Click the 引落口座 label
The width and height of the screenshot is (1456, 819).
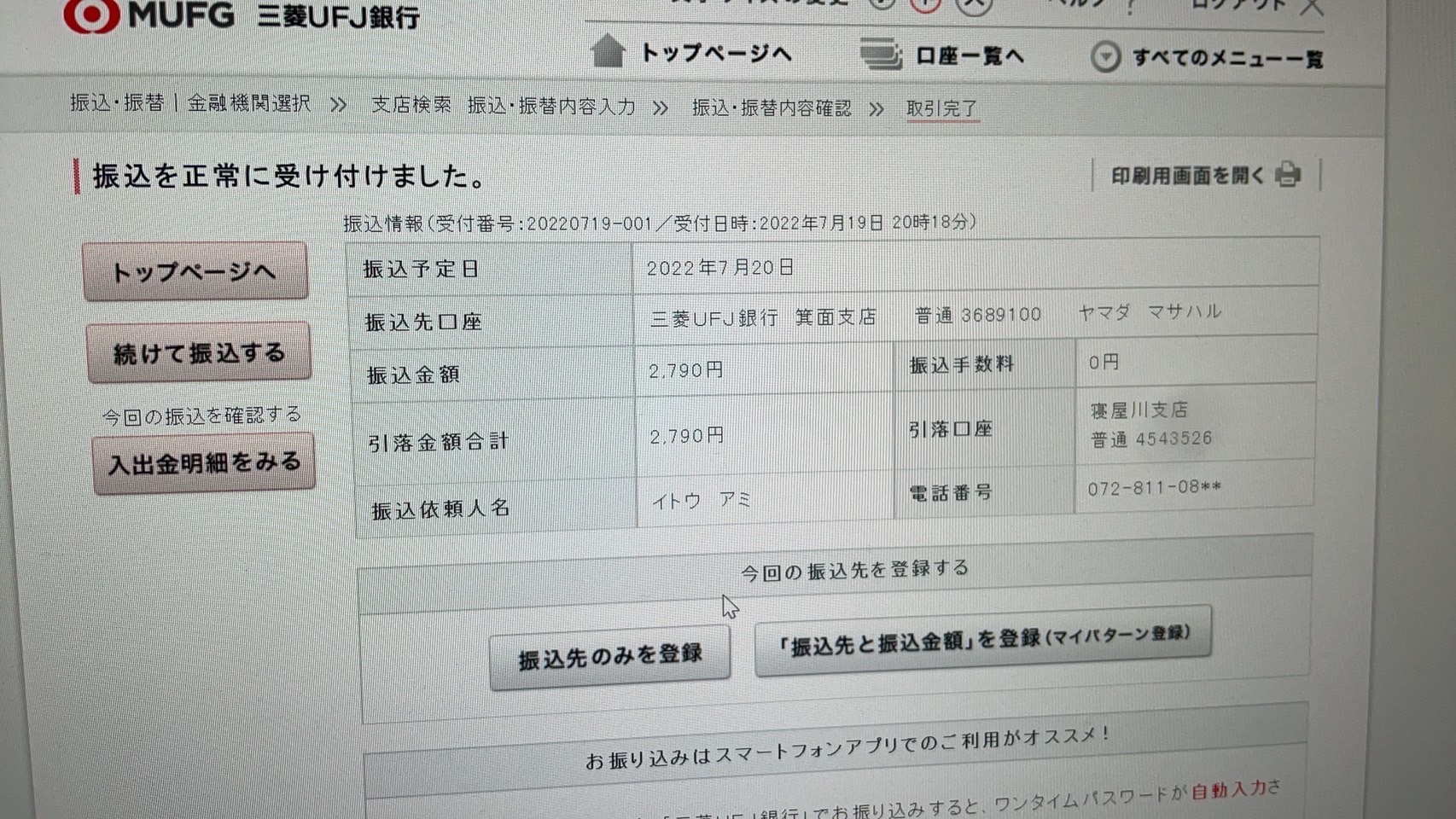(950, 429)
